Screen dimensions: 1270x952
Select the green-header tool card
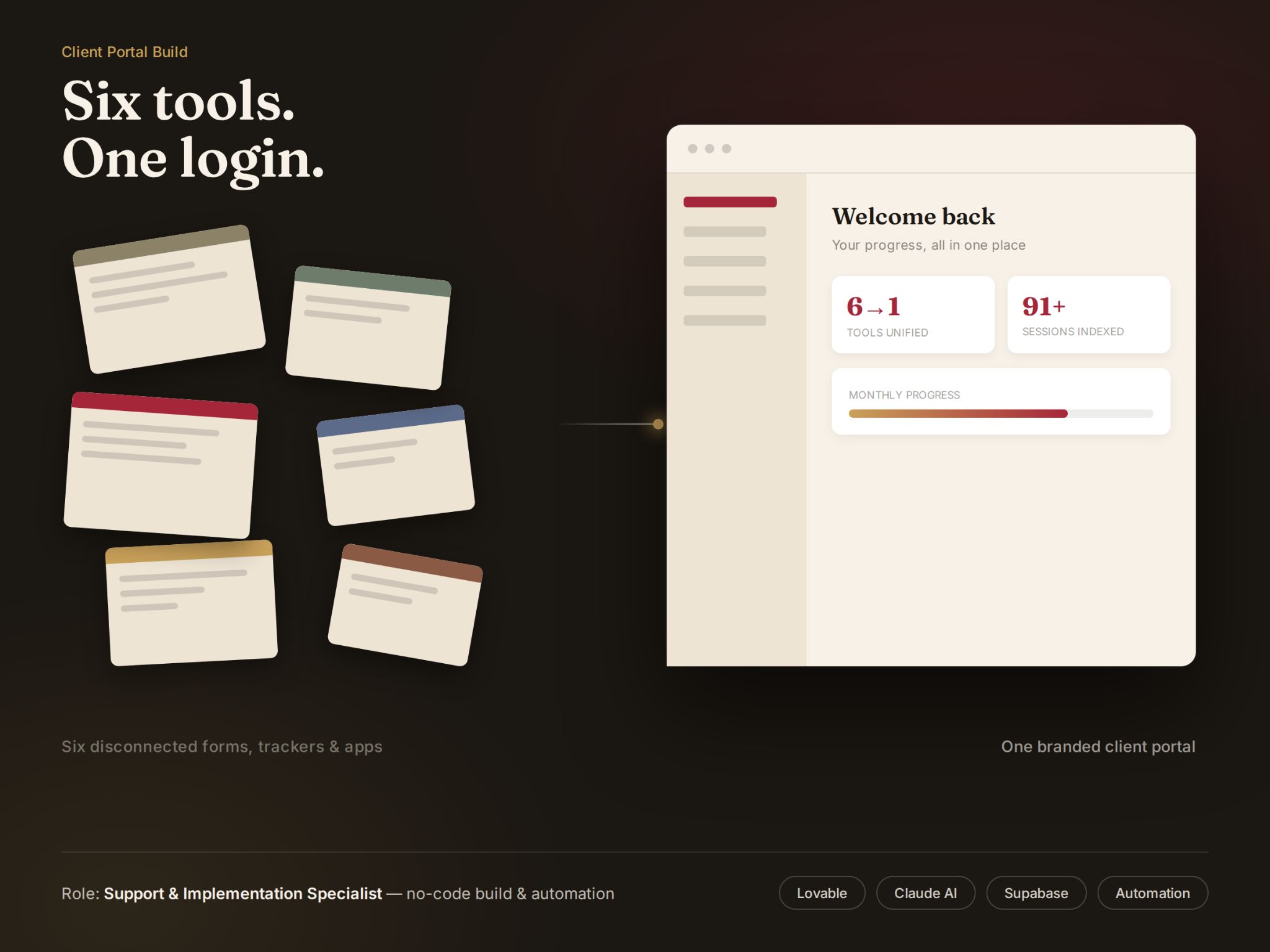(368, 328)
